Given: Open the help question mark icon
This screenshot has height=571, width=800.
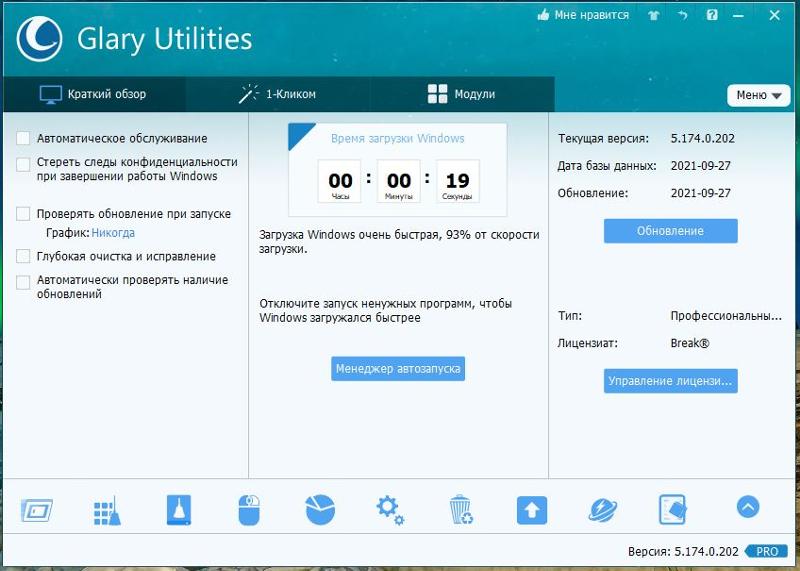Looking at the screenshot, I should [712, 15].
